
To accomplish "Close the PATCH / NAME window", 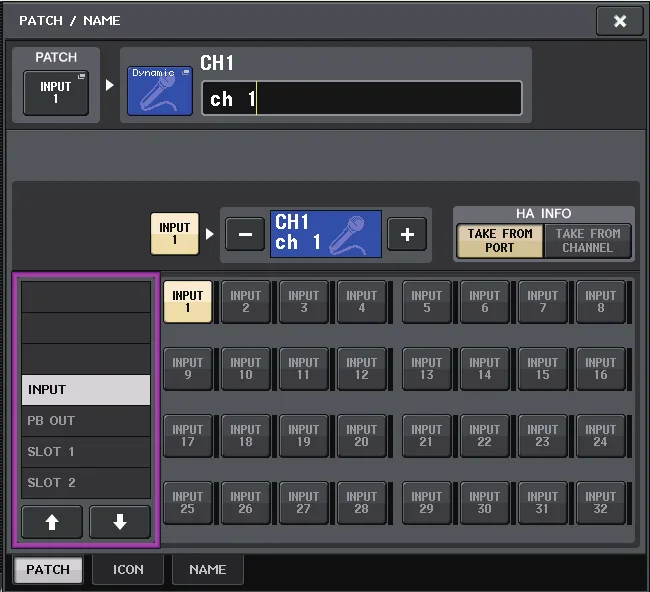I will (620, 21).
